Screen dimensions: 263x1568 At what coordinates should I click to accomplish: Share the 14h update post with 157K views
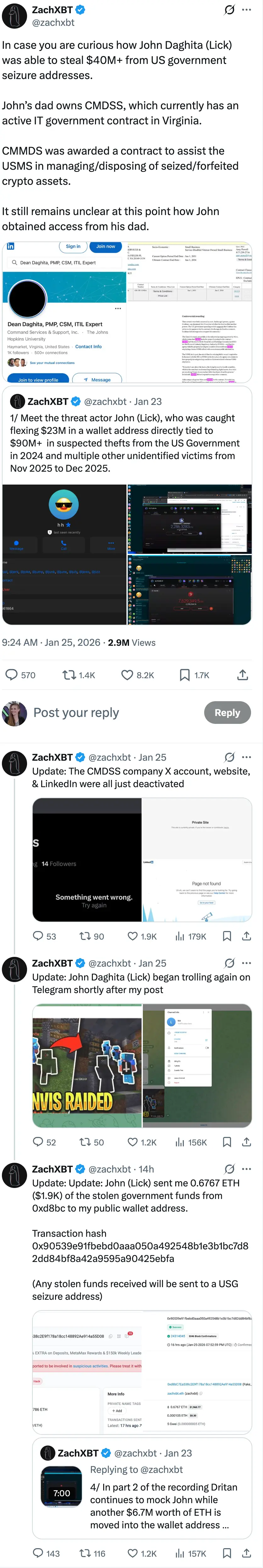click(x=247, y=1552)
